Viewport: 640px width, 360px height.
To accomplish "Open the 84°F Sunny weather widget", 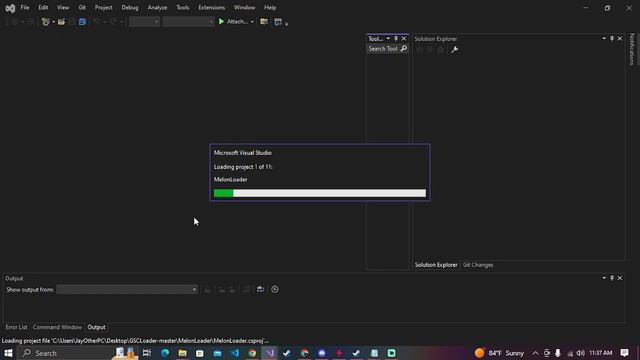I will click(499, 353).
